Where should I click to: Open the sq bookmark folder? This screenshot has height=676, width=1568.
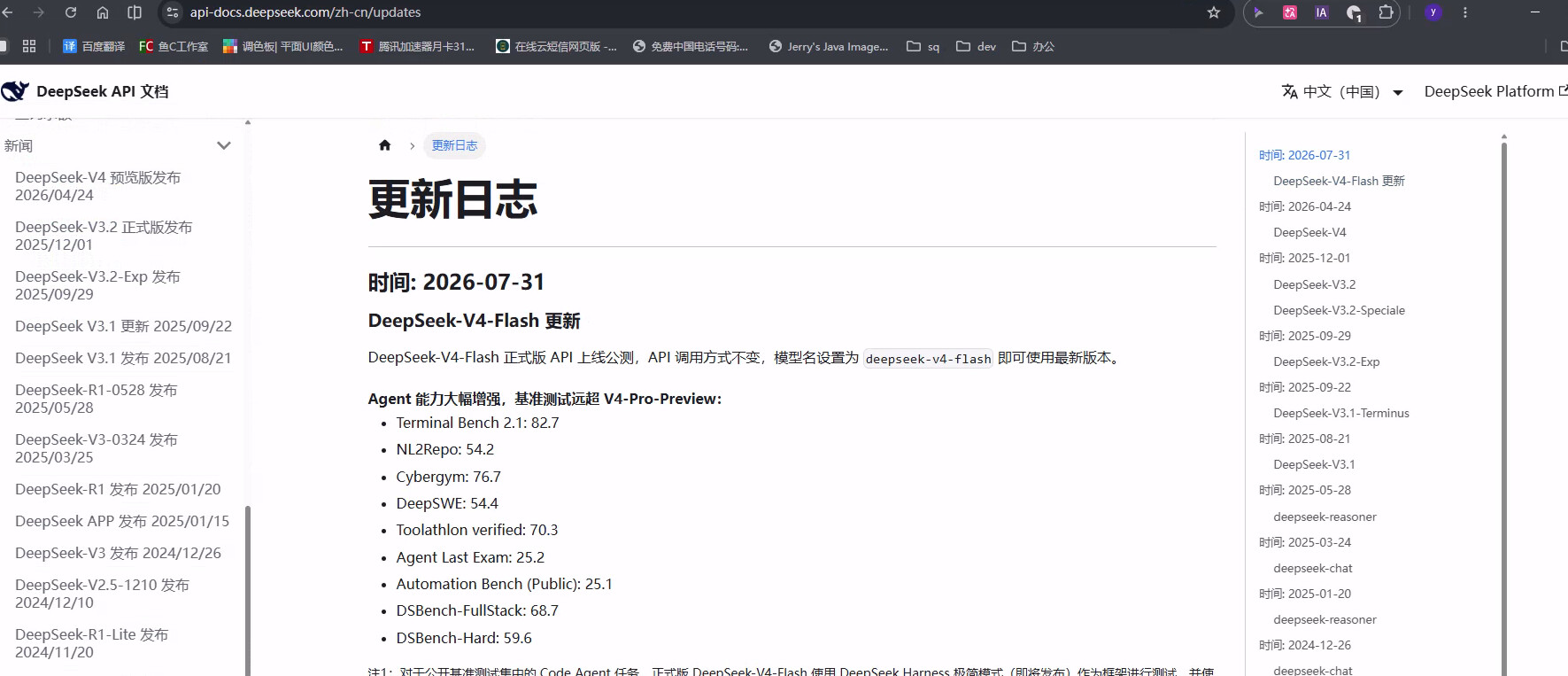click(x=923, y=46)
